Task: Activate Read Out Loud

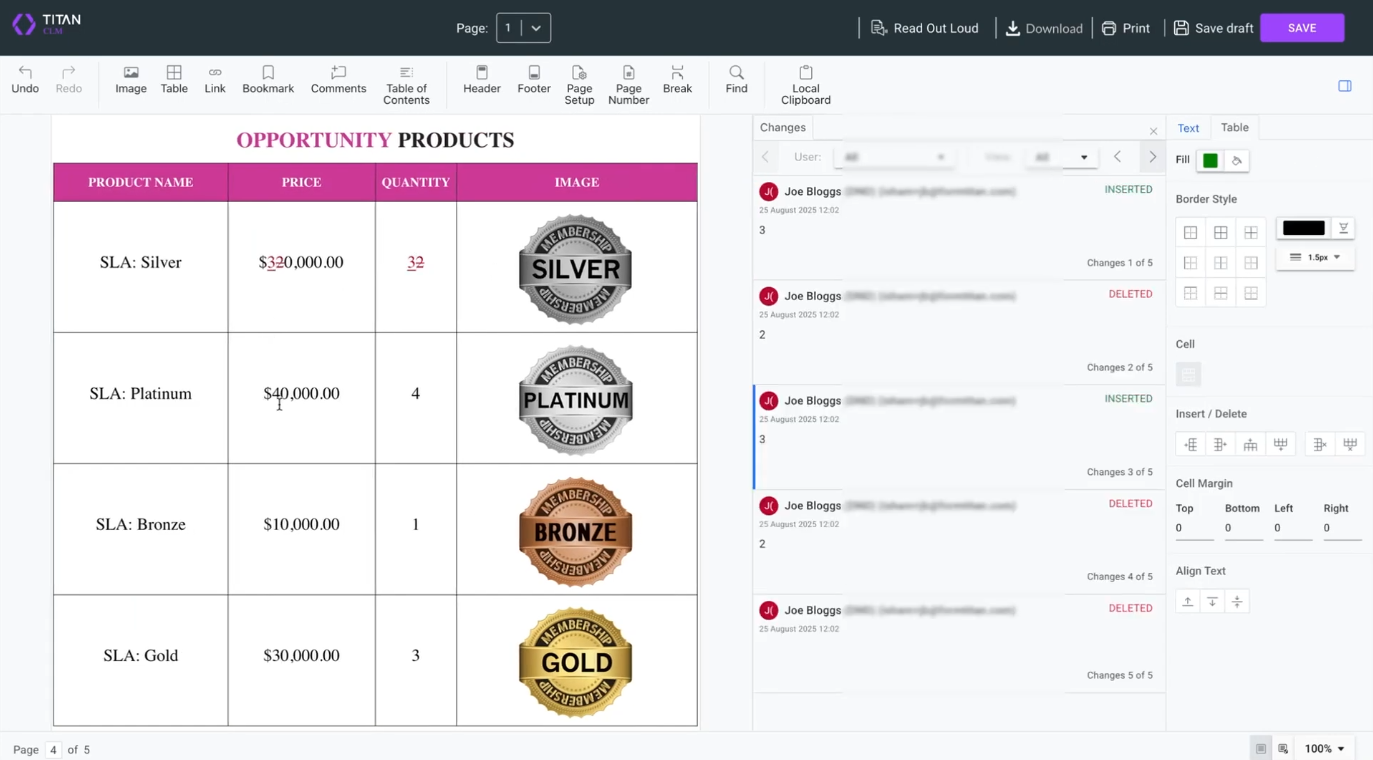Action: point(924,28)
